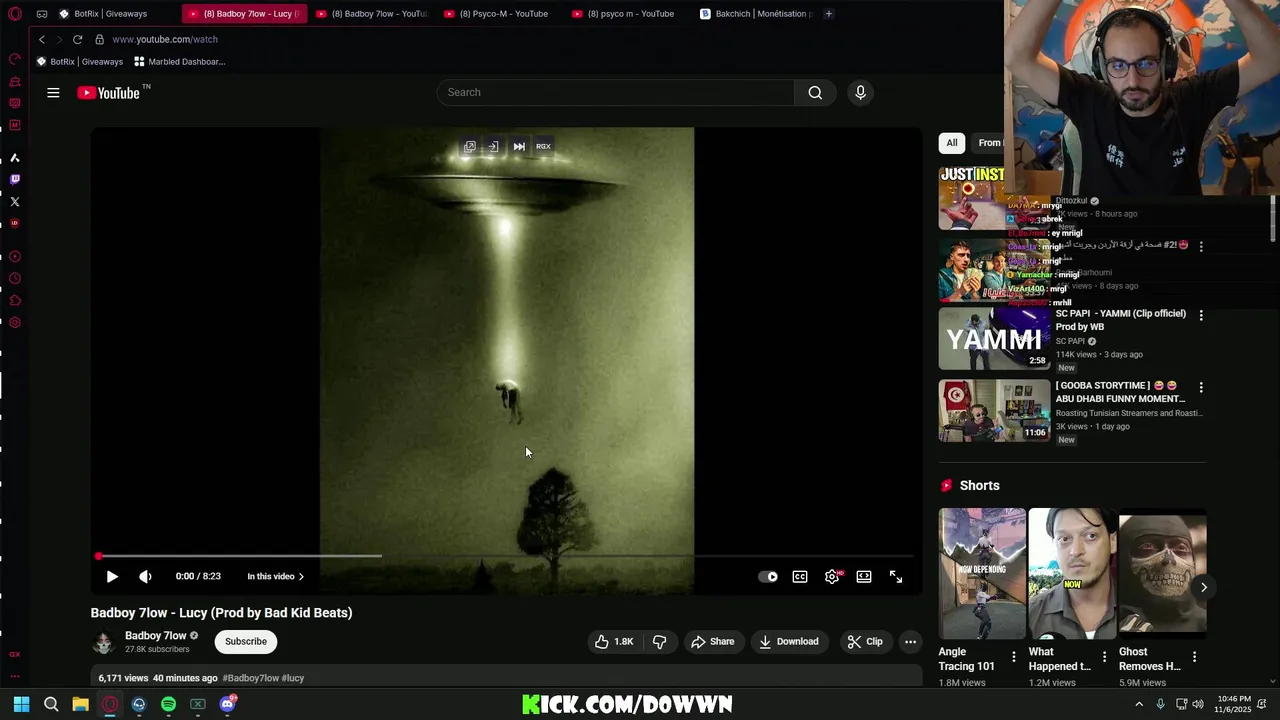
Task: Switch to BotRix Giveaways tab
Action: (110, 14)
